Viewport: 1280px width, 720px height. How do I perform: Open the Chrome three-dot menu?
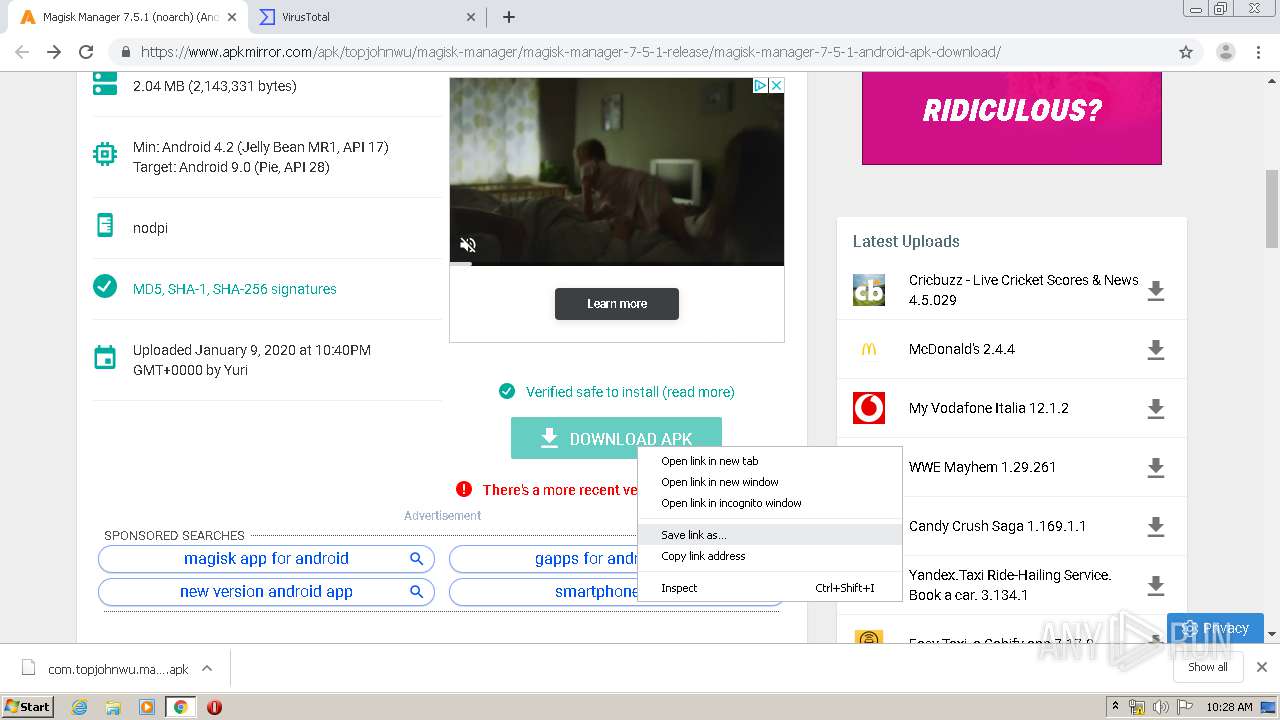point(1258,52)
